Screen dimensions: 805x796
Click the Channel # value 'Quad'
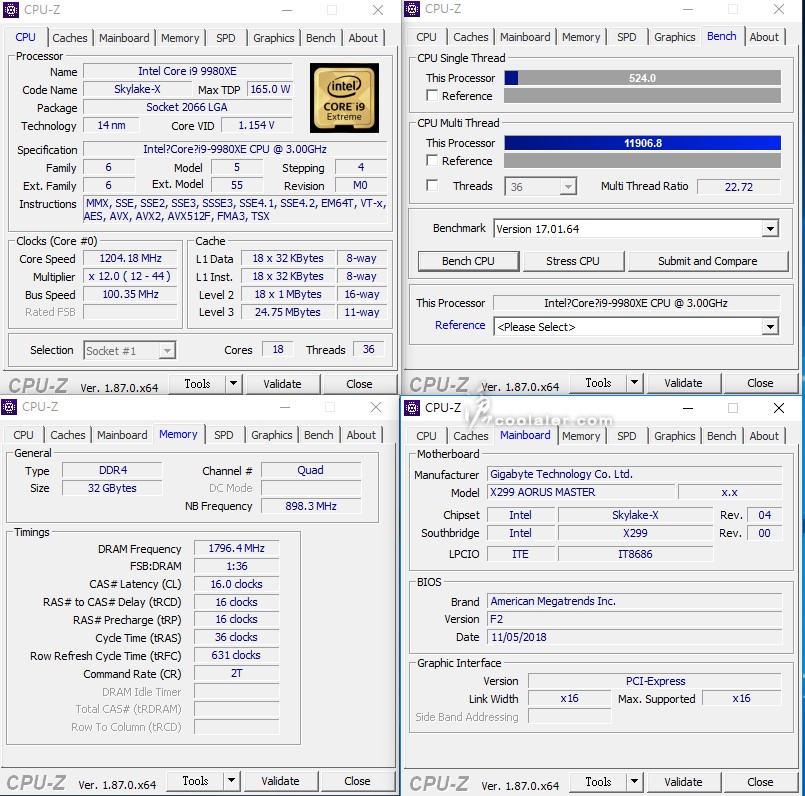click(311, 470)
